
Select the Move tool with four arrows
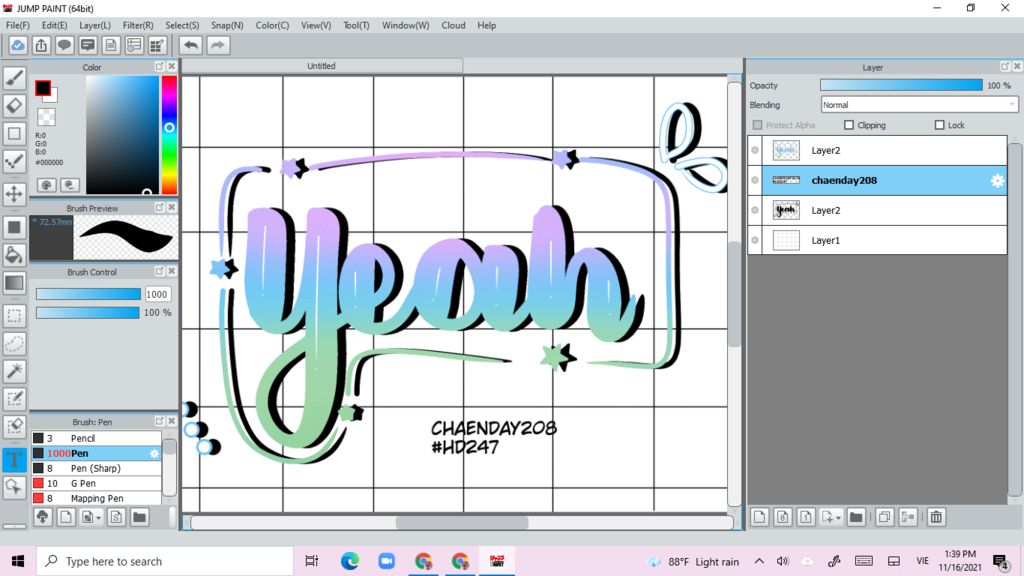14,194
